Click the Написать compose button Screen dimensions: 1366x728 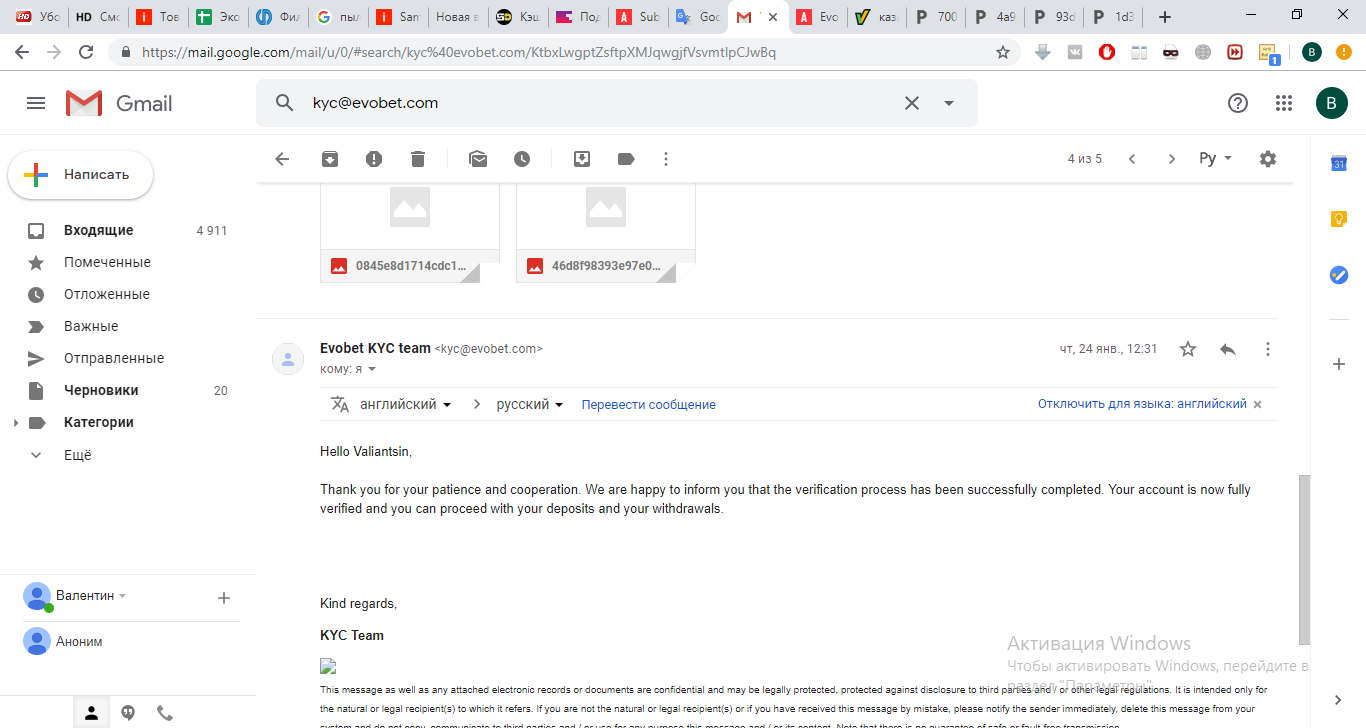pos(81,175)
